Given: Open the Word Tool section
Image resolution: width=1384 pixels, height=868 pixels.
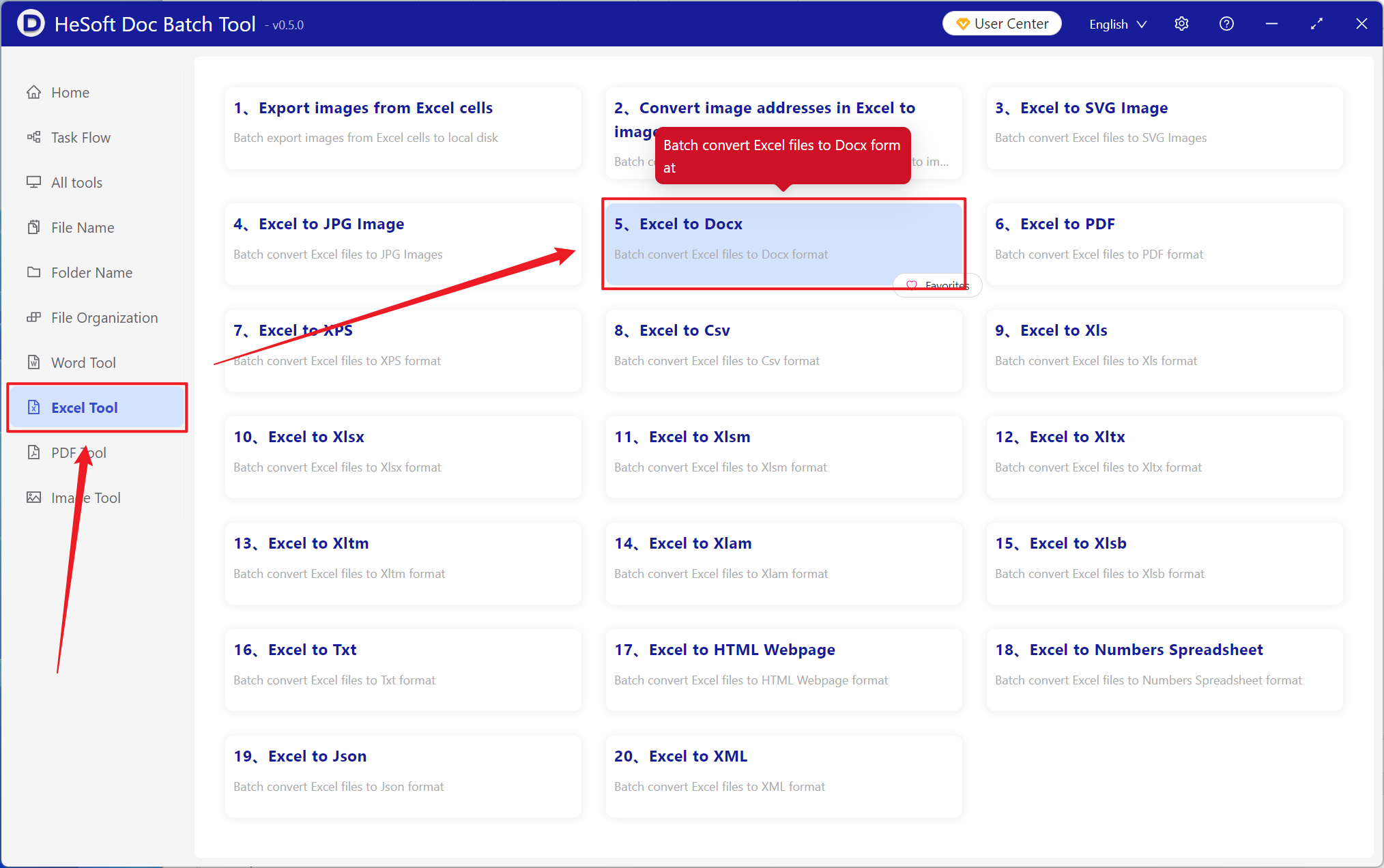Looking at the screenshot, I should click(x=96, y=362).
